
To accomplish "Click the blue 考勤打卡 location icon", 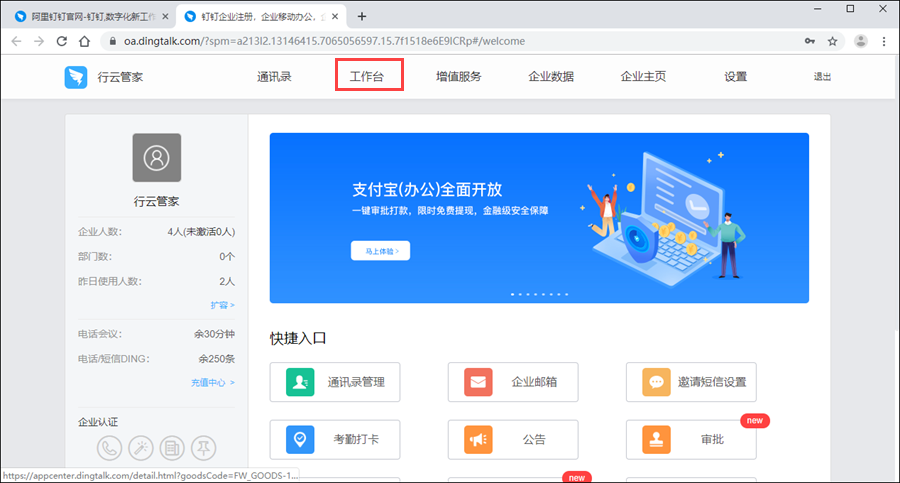I will [299, 439].
